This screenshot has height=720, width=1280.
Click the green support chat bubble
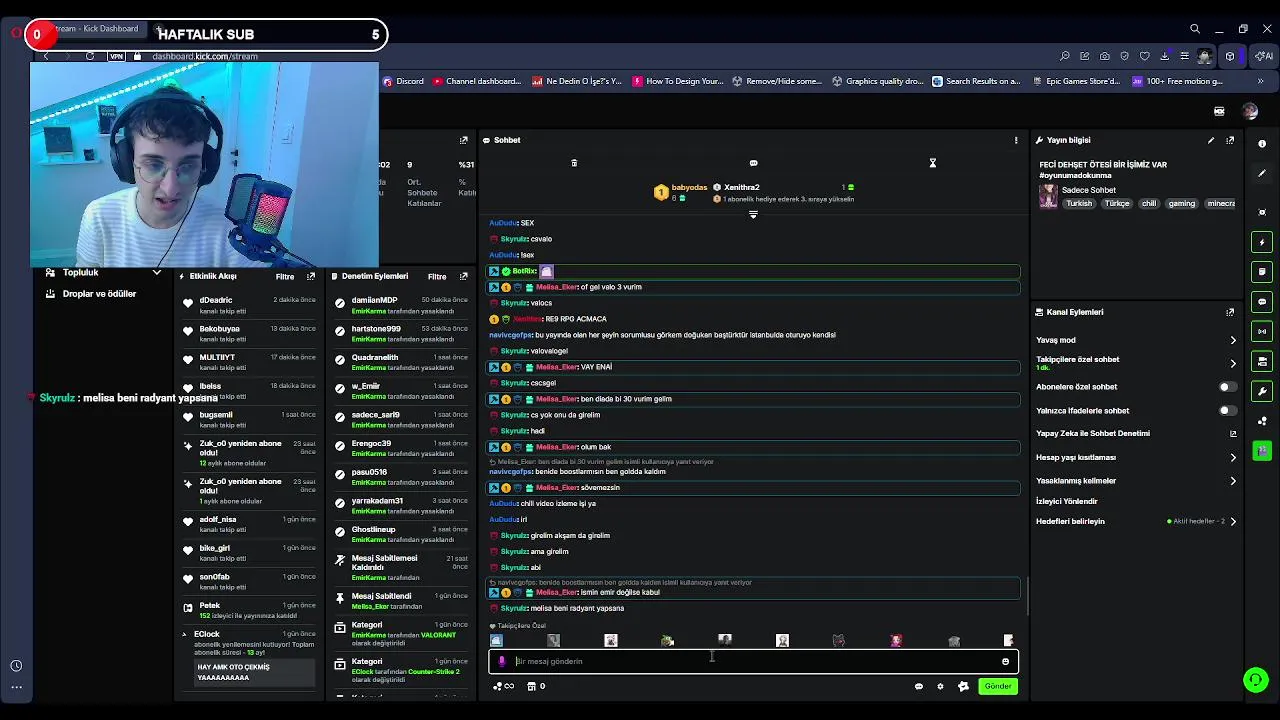click(x=1255, y=680)
